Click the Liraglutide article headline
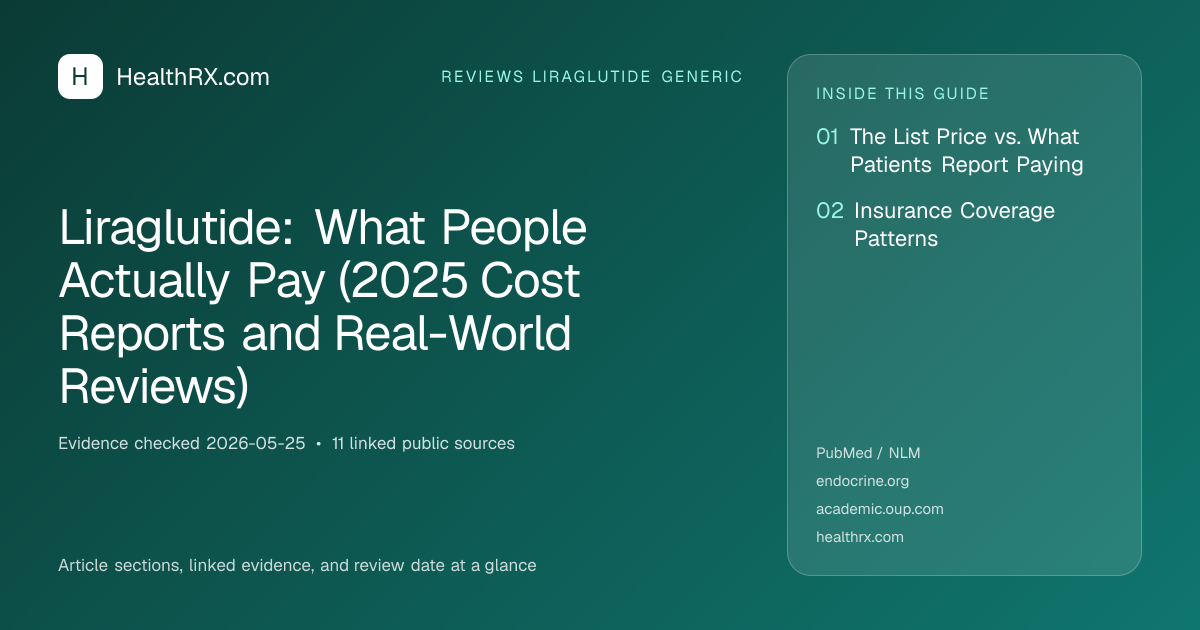1200x630 pixels. (323, 309)
